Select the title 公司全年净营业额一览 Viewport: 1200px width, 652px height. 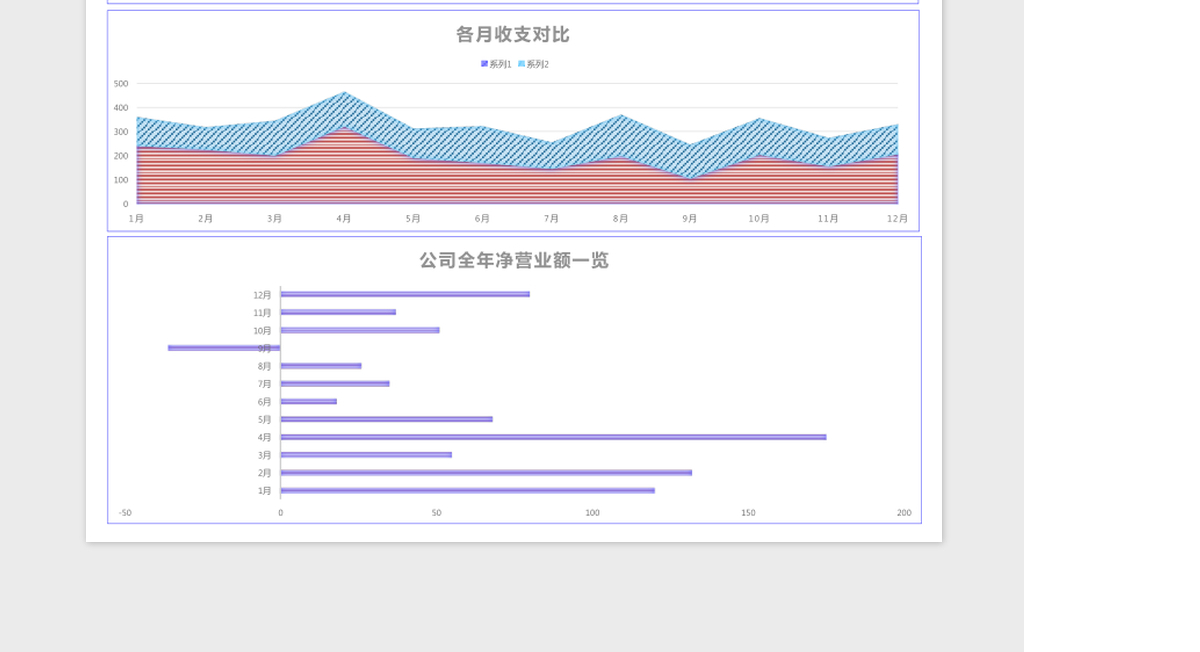point(514,260)
